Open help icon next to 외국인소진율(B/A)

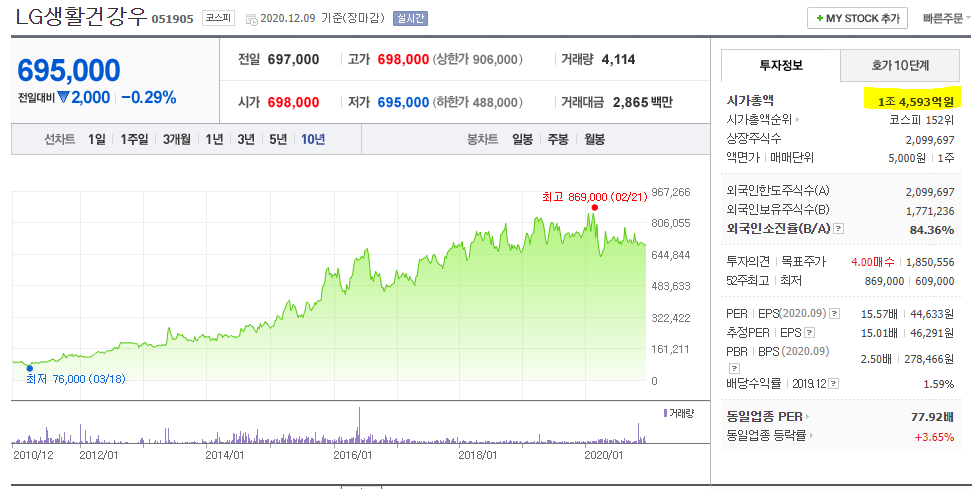[839, 229]
